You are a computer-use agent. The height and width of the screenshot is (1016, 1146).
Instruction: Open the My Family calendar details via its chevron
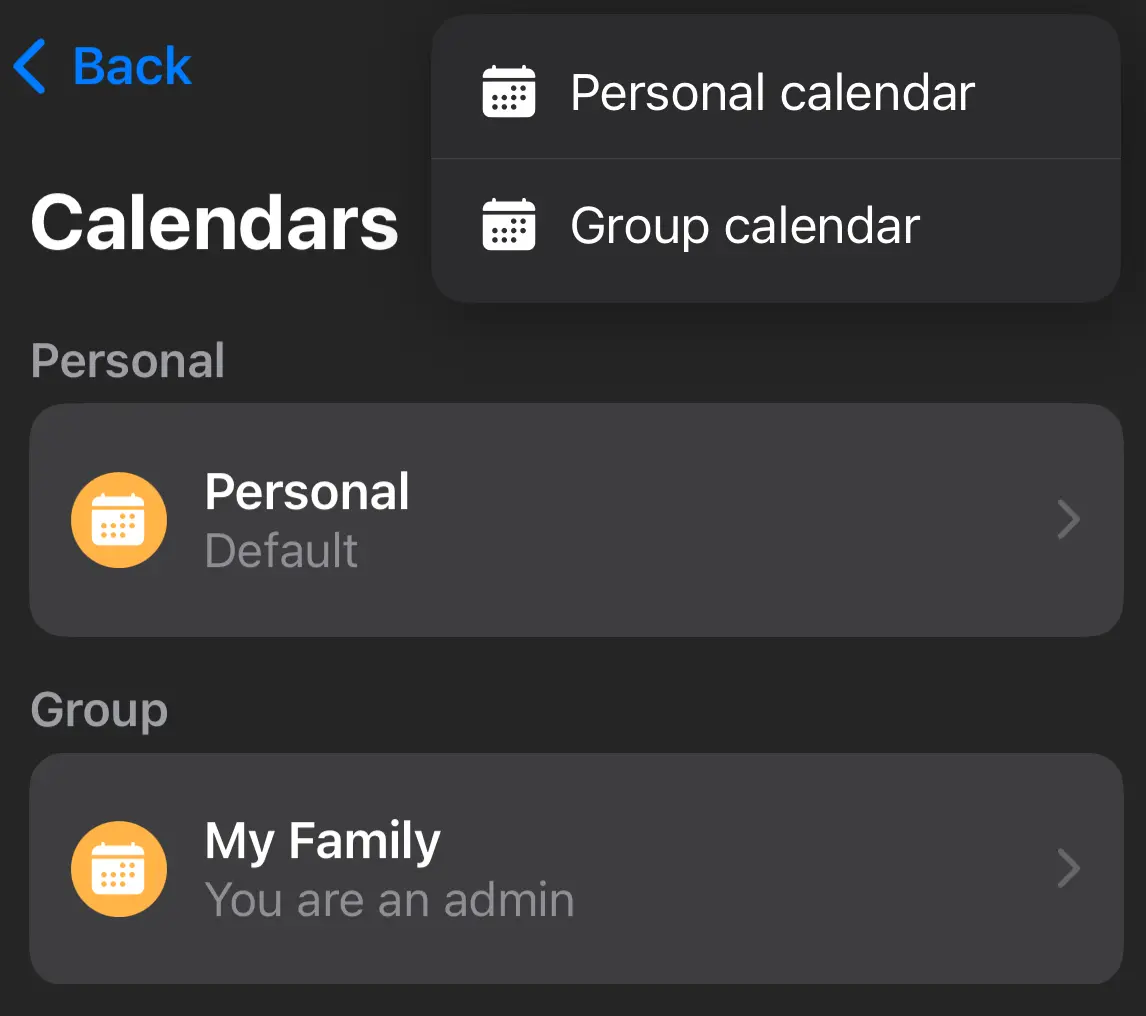coord(1068,868)
